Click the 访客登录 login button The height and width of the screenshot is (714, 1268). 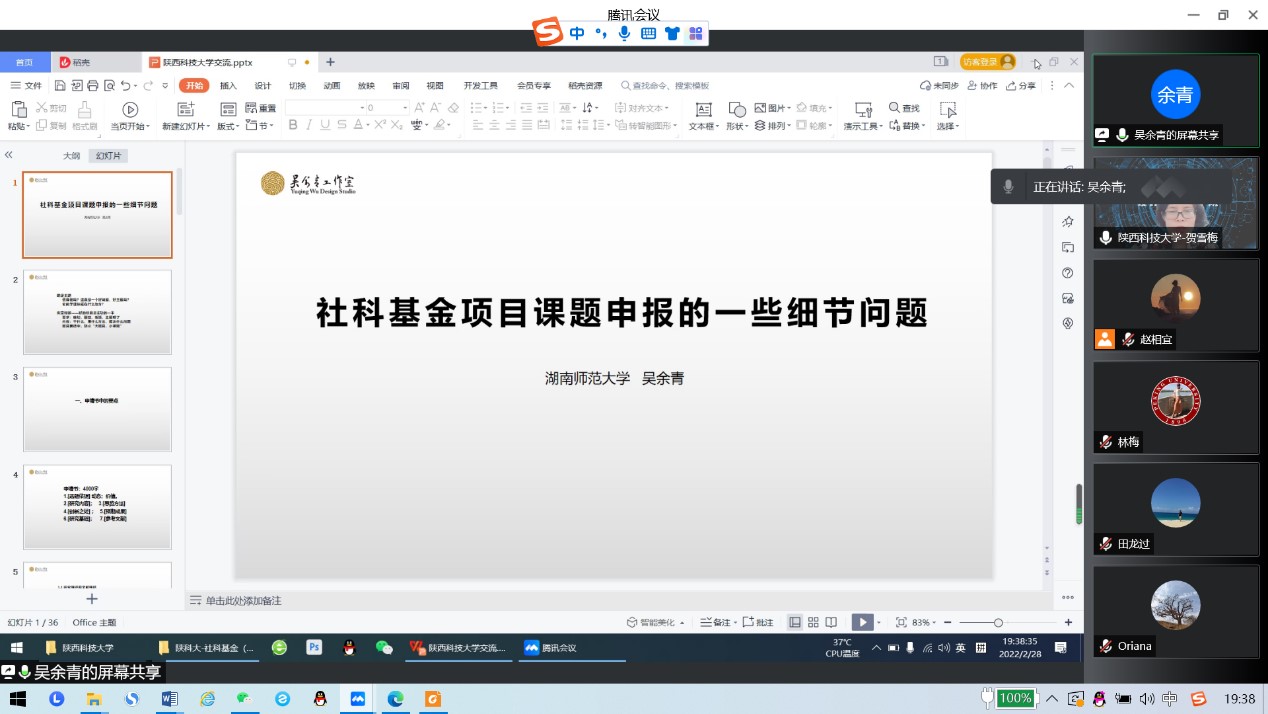[x=987, y=62]
